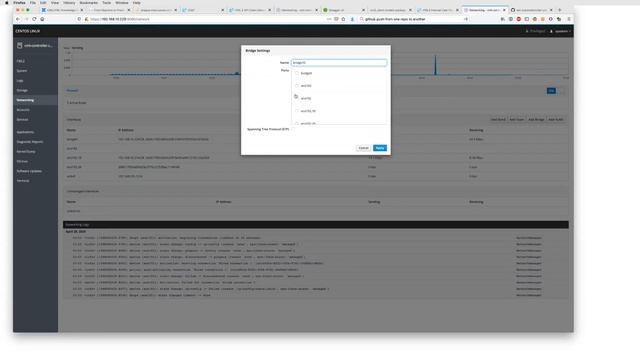Viewport: 640px width, 360px height.
Task: Apply the Bridge Settings
Action: pos(380,148)
